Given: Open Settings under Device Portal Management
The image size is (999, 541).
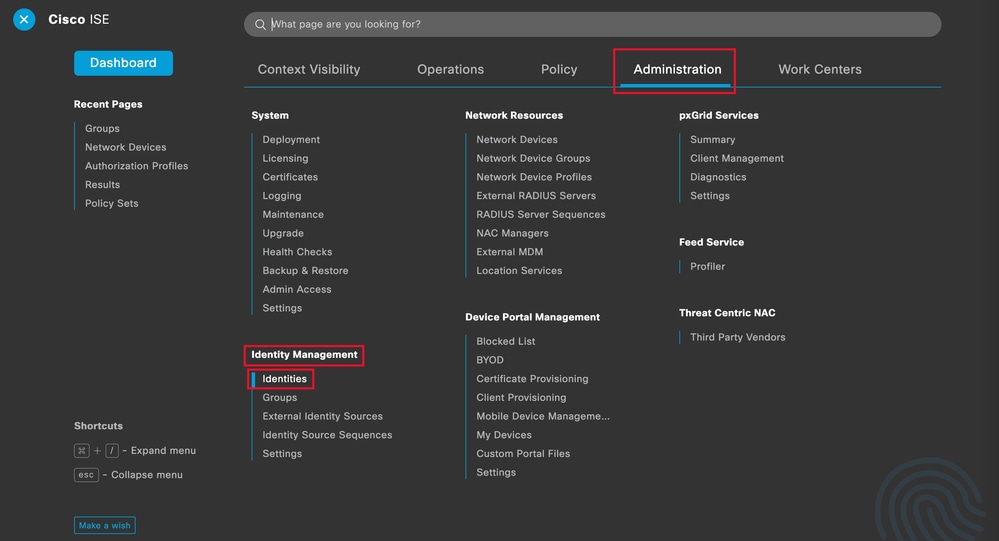Looking at the screenshot, I should click(496, 472).
